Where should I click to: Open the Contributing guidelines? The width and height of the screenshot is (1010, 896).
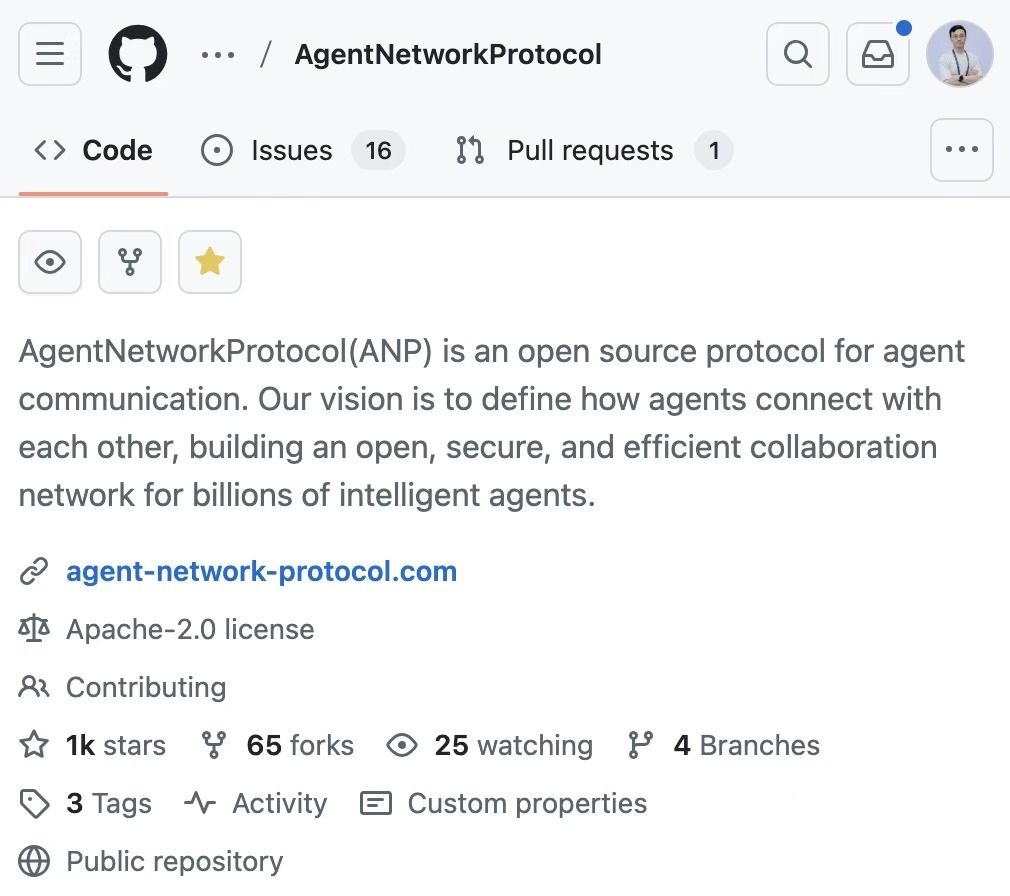145,688
